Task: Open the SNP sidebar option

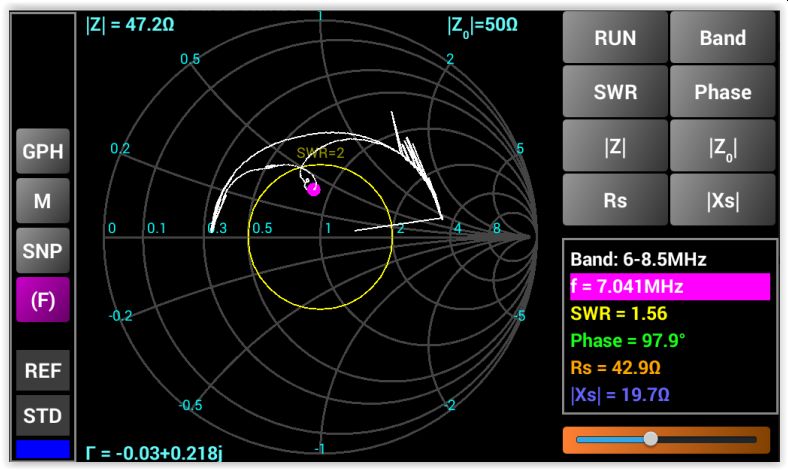Action: tap(43, 250)
